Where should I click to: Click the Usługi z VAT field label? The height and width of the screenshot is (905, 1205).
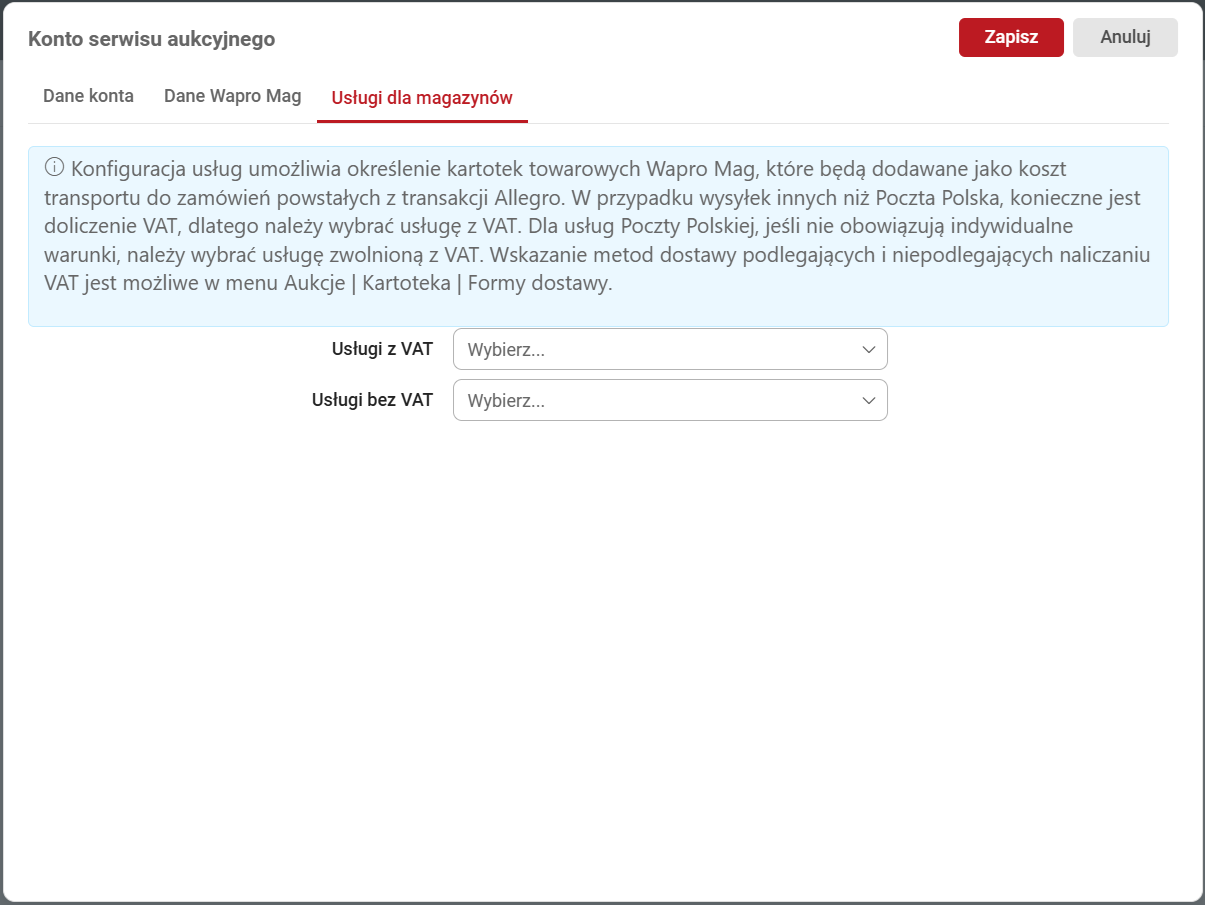point(382,349)
